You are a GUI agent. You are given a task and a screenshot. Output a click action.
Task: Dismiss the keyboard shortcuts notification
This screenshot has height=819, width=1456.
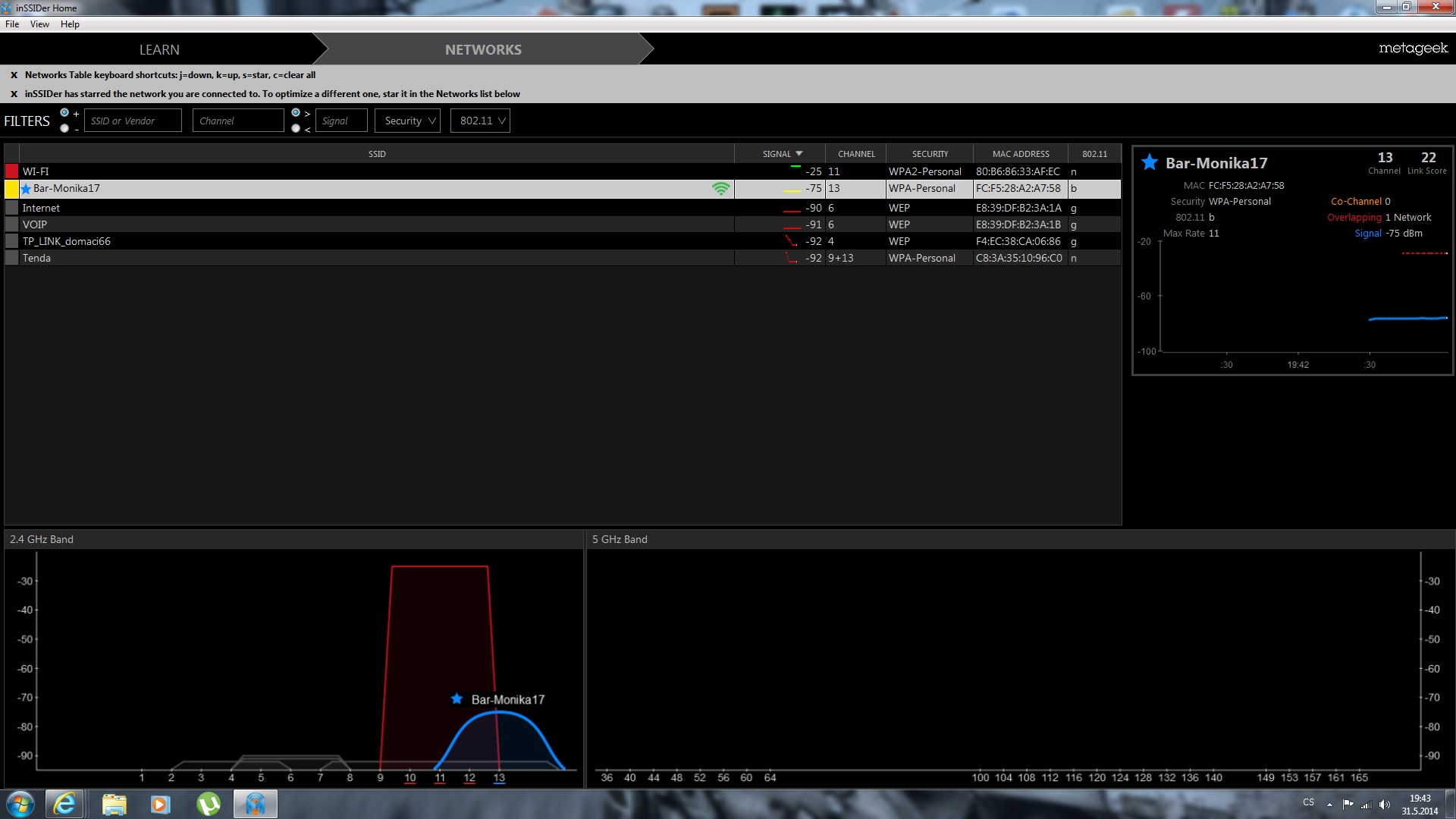[14, 75]
